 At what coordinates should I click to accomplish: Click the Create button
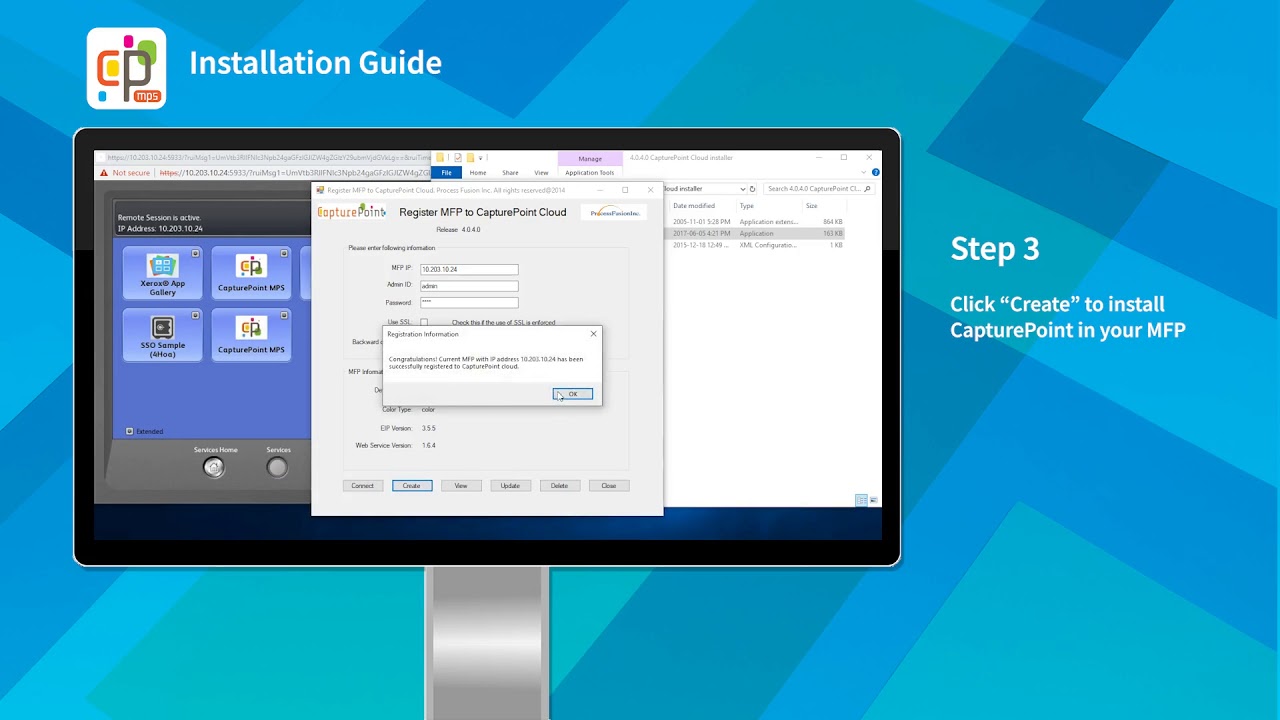coord(412,486)
